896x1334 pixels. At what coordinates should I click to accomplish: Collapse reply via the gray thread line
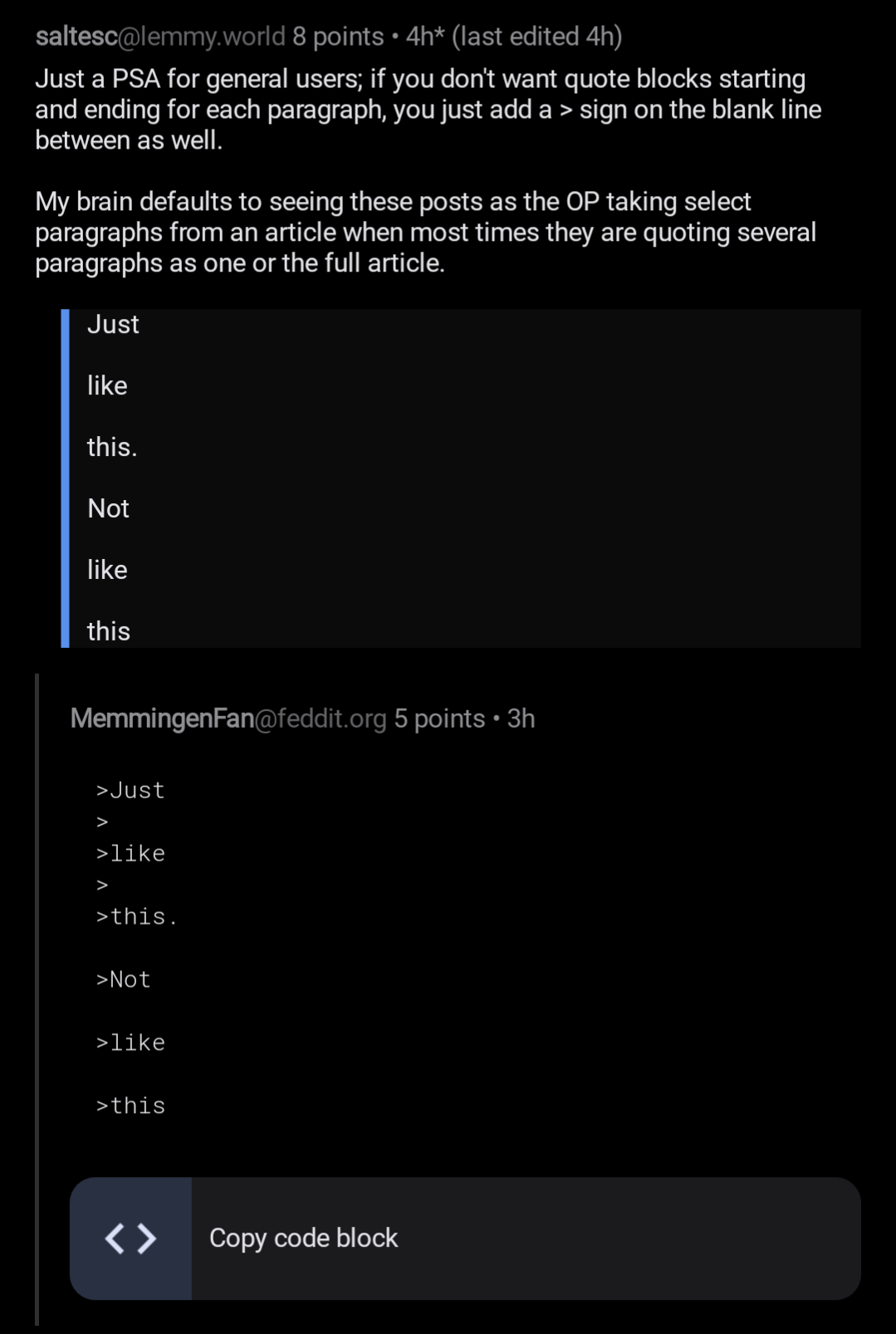tap(37, 999)
